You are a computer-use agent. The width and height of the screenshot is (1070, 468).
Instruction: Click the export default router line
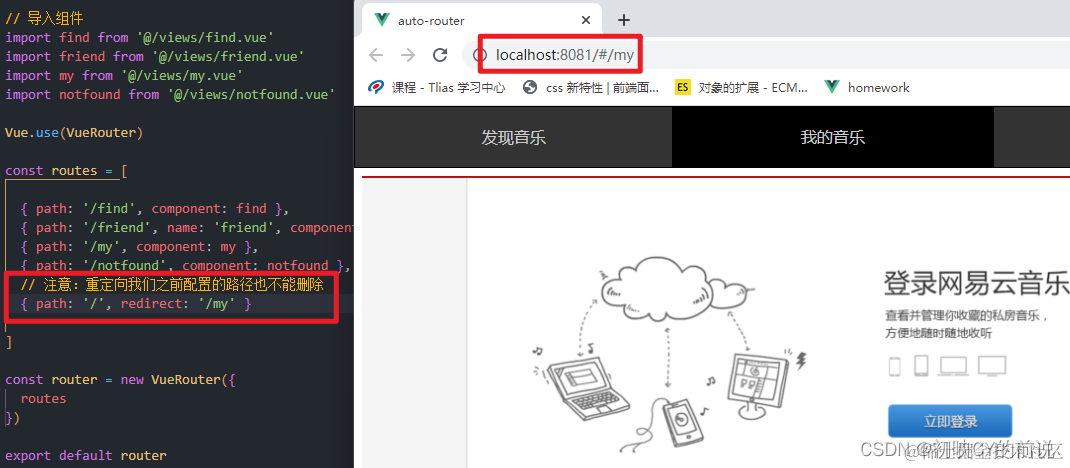point(86,456)
